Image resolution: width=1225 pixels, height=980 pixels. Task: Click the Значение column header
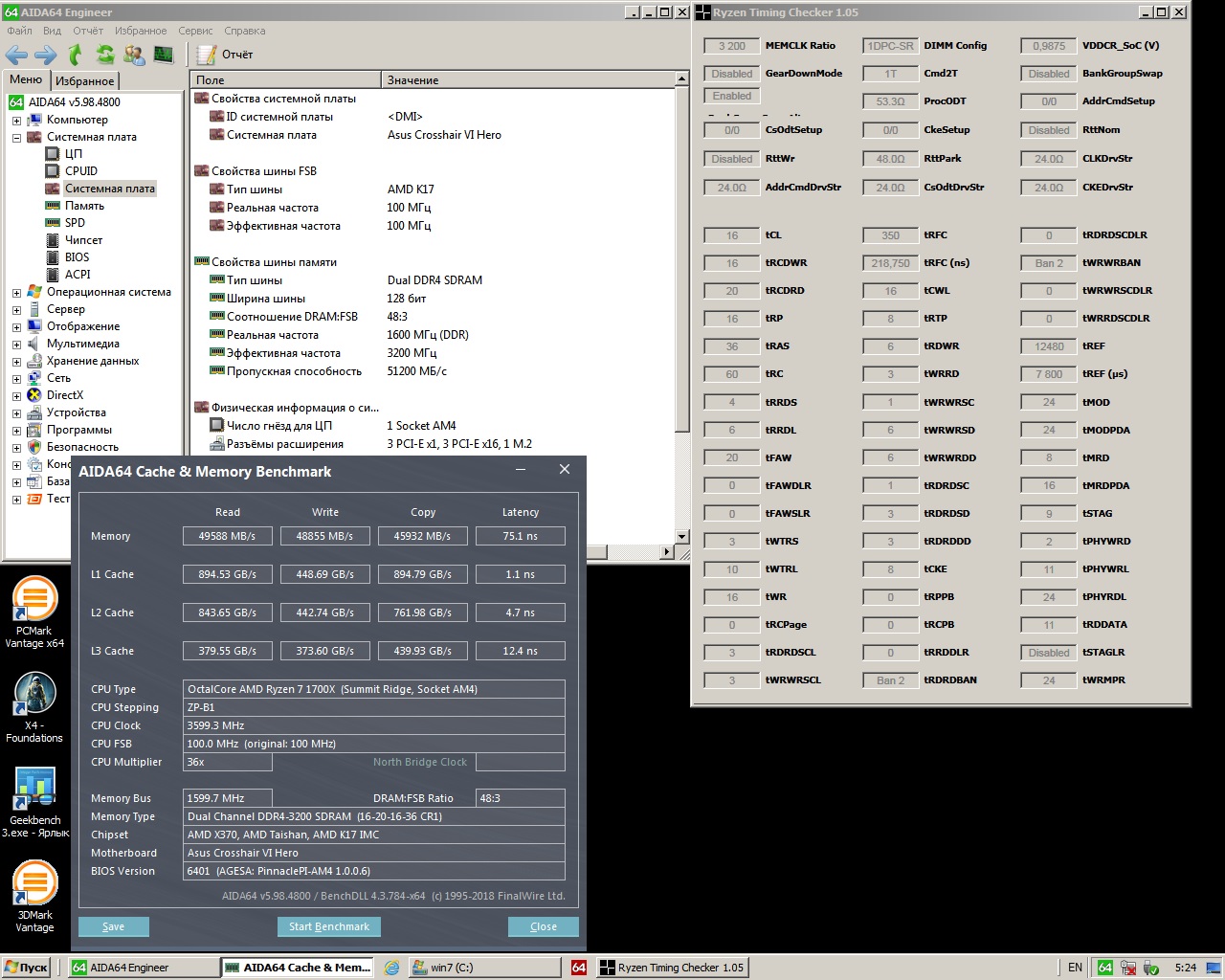point(528,80)
